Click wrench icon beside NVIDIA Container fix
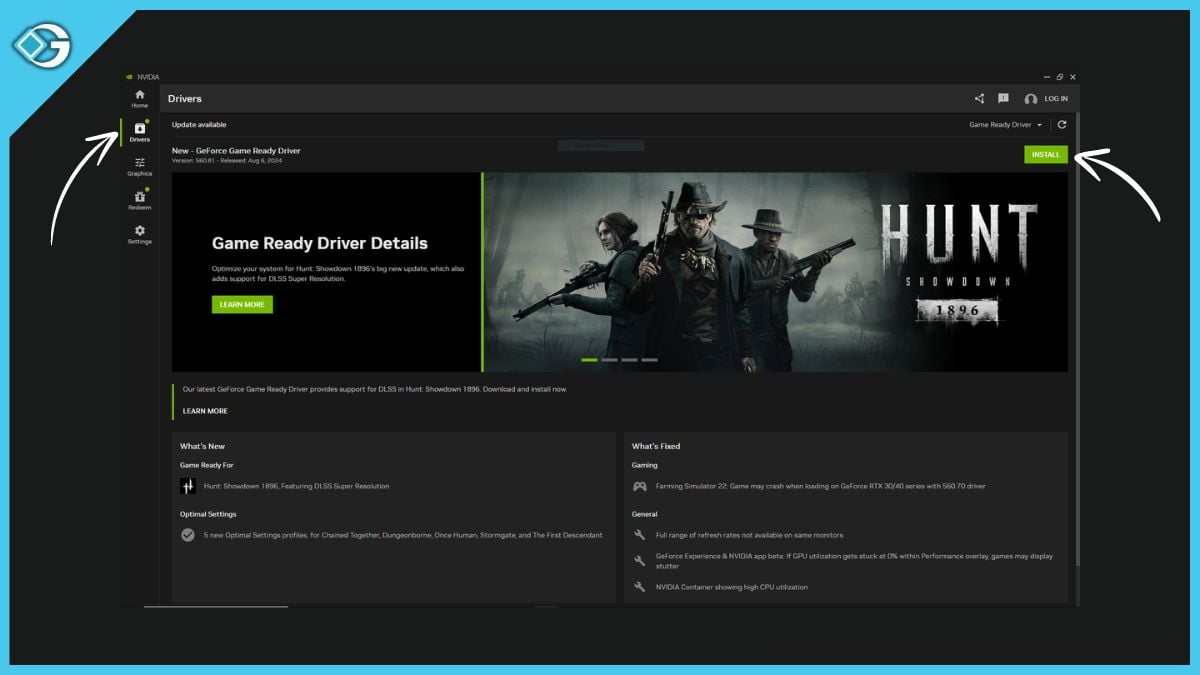 click(x=640, y=587)
